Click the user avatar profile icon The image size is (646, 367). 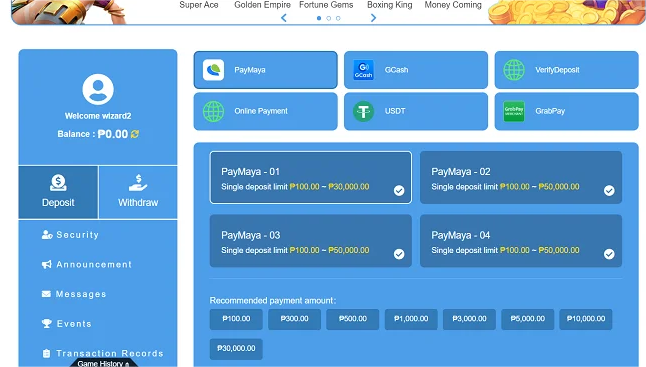98,89
